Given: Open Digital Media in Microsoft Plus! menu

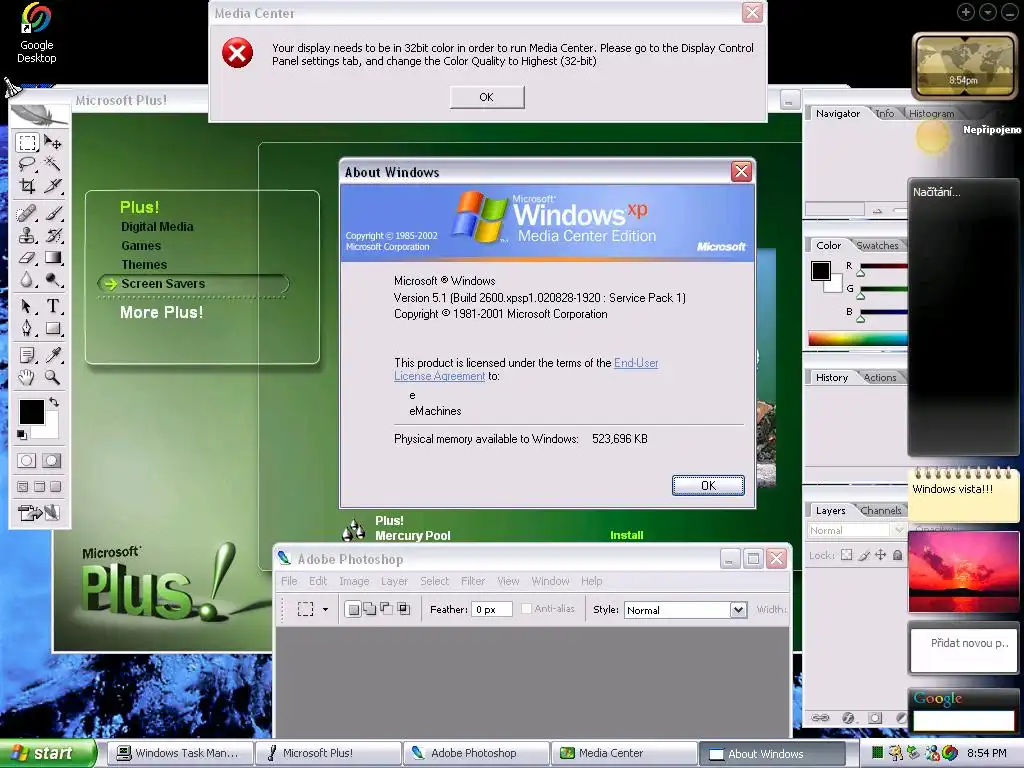Looking at the screenshot, I should point(157,227).
